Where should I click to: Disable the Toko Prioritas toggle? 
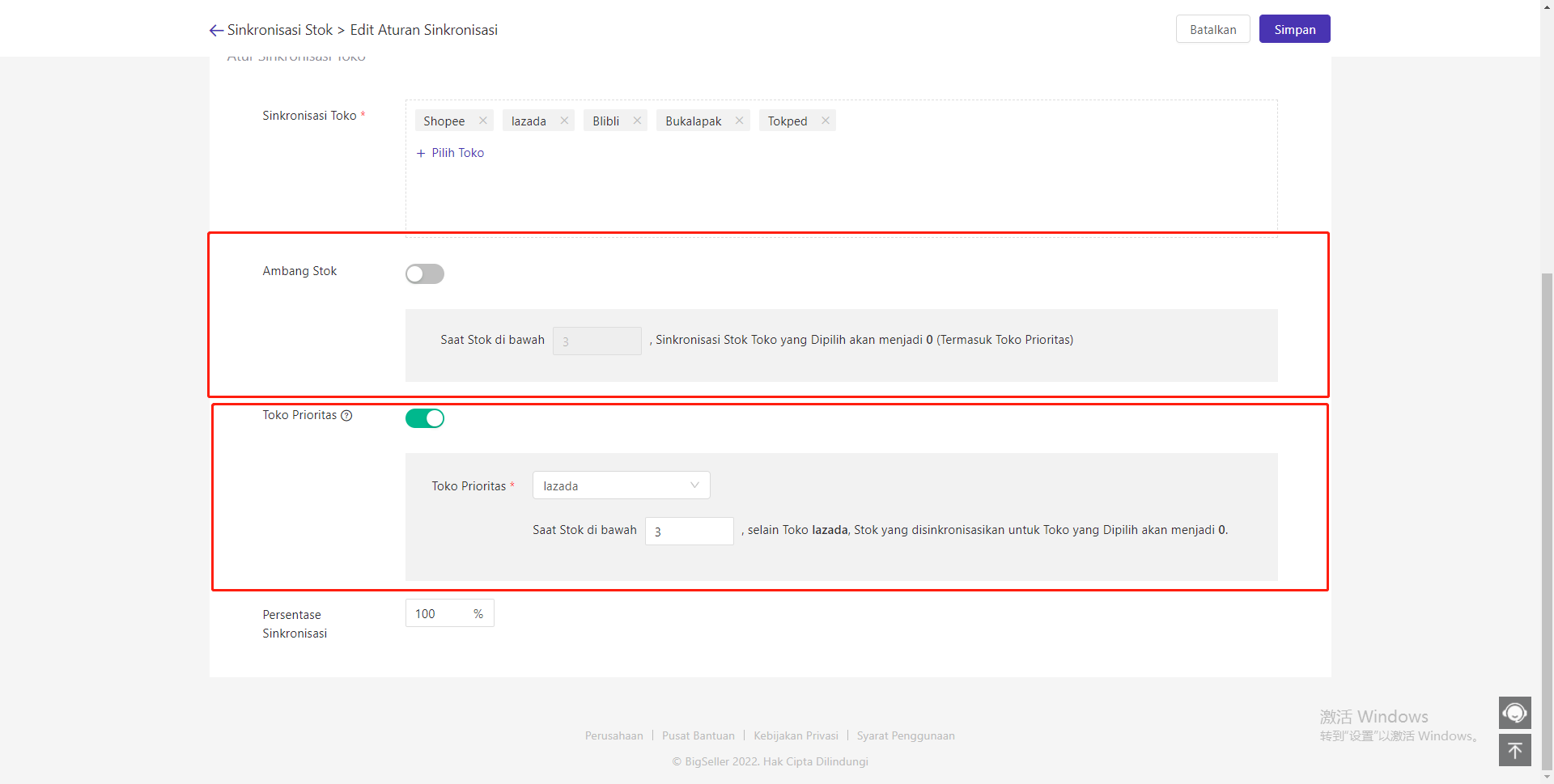pos(425,418)
